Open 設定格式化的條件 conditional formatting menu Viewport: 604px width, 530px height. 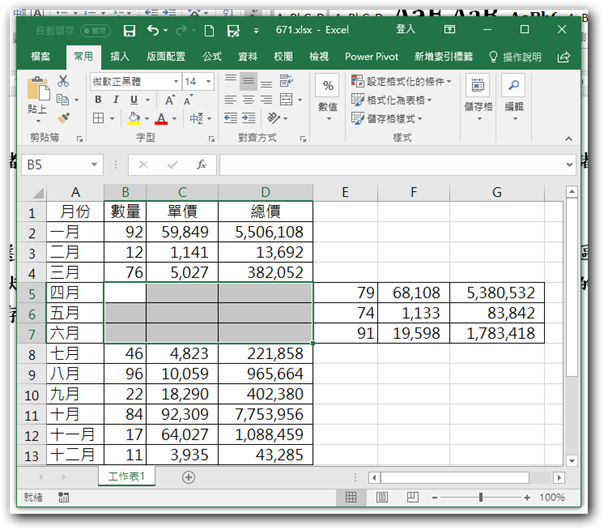(x=401, y=81)
